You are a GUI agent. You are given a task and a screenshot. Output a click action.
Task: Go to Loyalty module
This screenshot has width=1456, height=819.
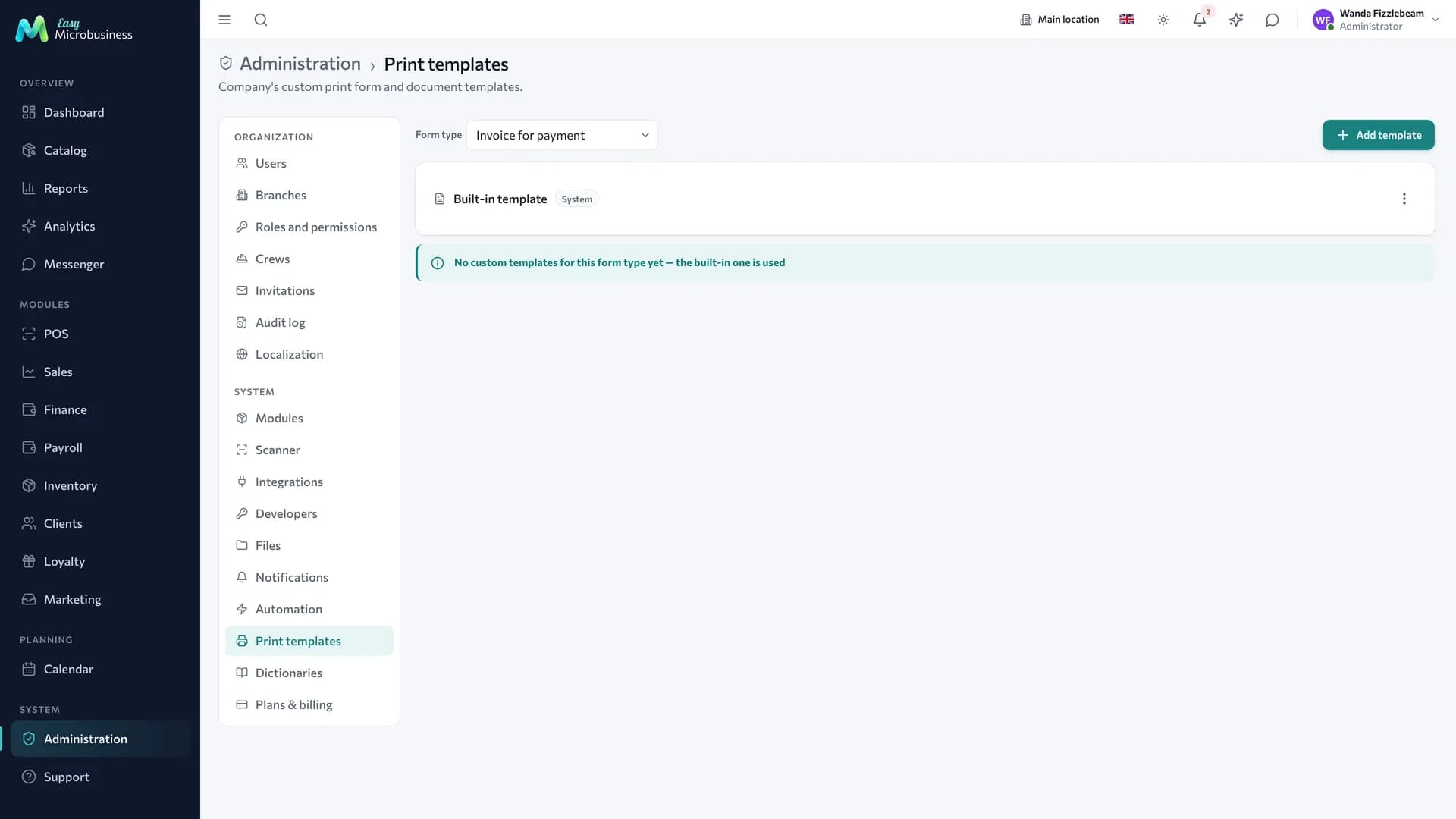(x=100, y=561)
